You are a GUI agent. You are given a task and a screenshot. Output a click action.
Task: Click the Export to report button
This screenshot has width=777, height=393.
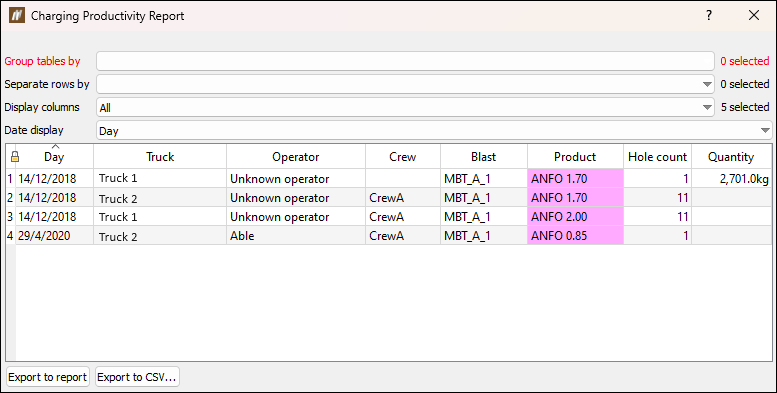48,377
